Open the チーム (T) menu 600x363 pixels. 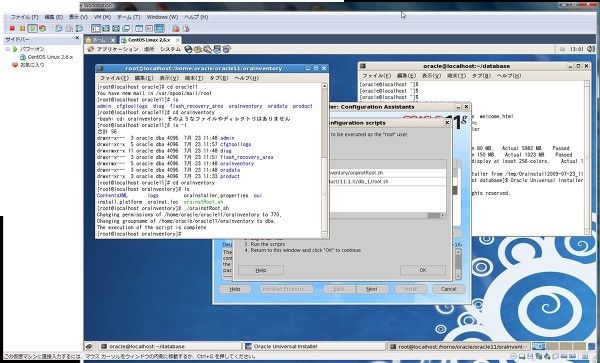tap(129, 17)
